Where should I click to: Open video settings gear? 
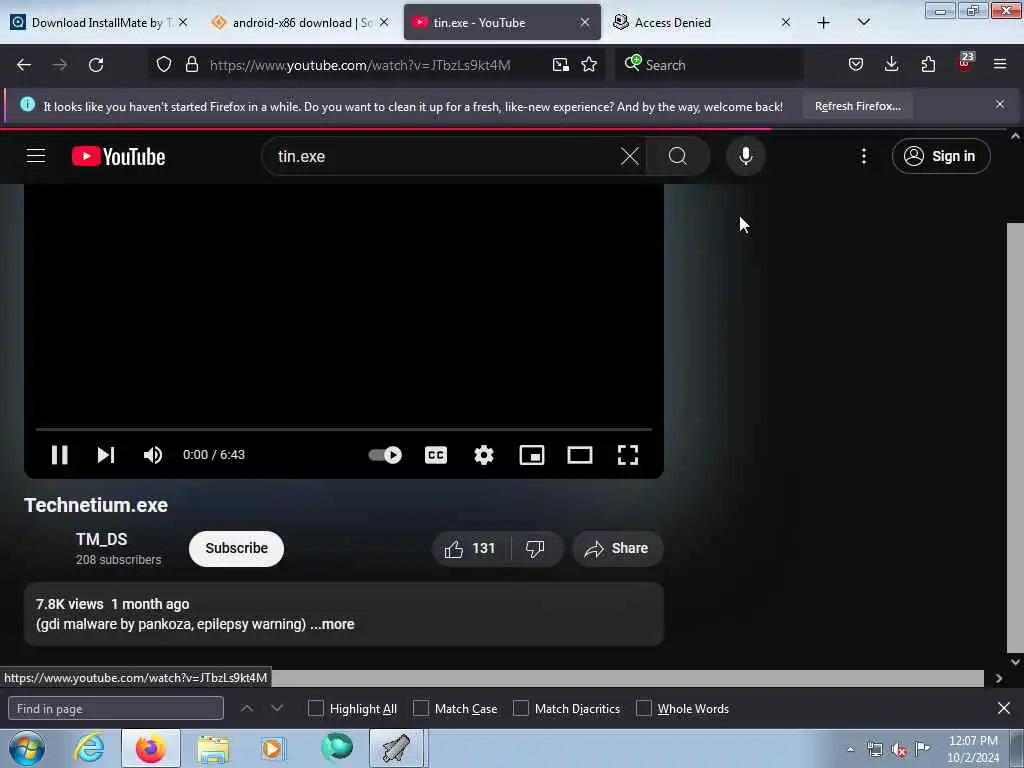tap(483, 455)
